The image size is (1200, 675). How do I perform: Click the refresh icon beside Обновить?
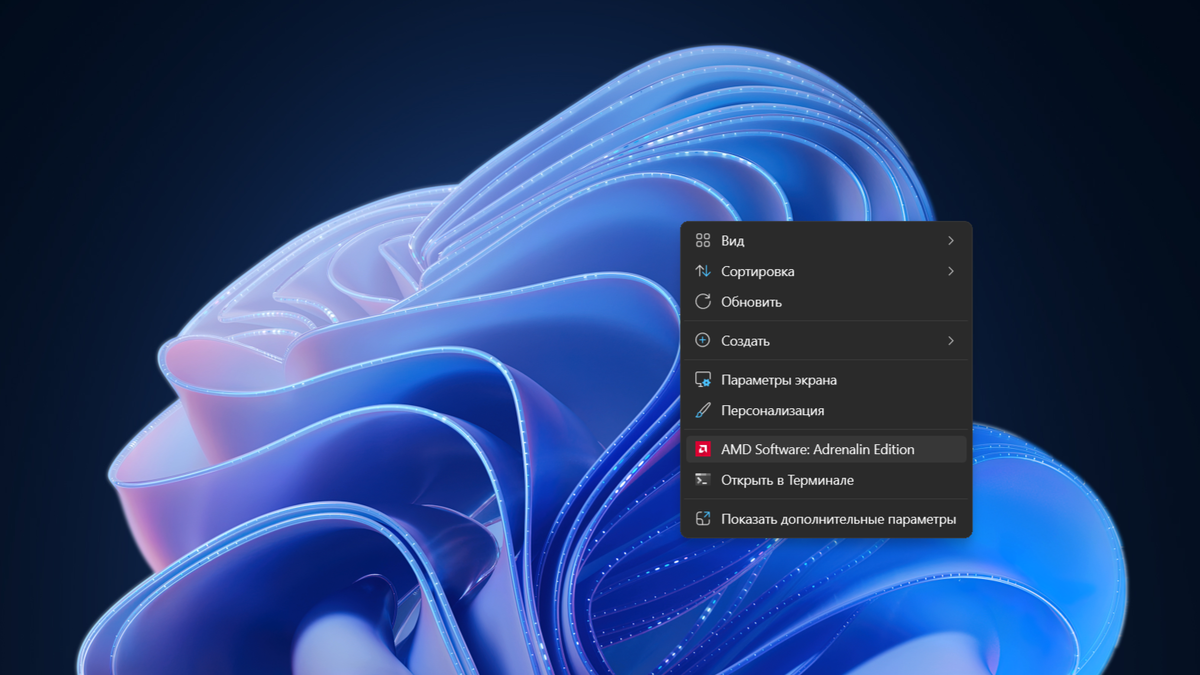pos(703,301)
